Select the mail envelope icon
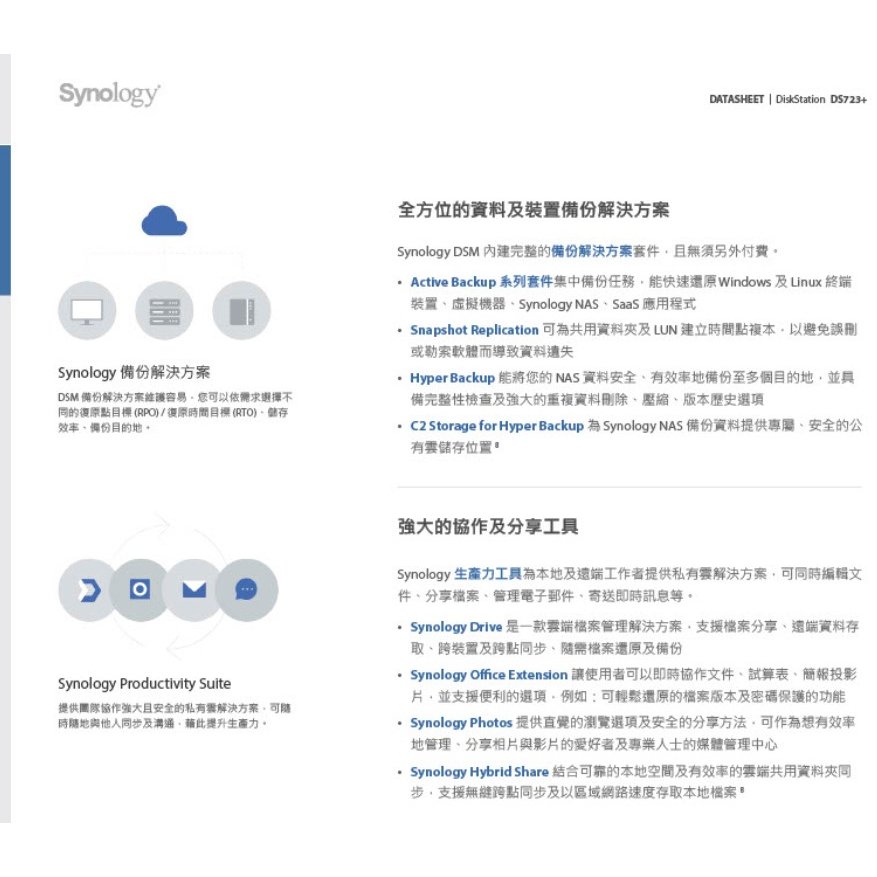Viewport: 877px width, 877px height. (194, 590)
